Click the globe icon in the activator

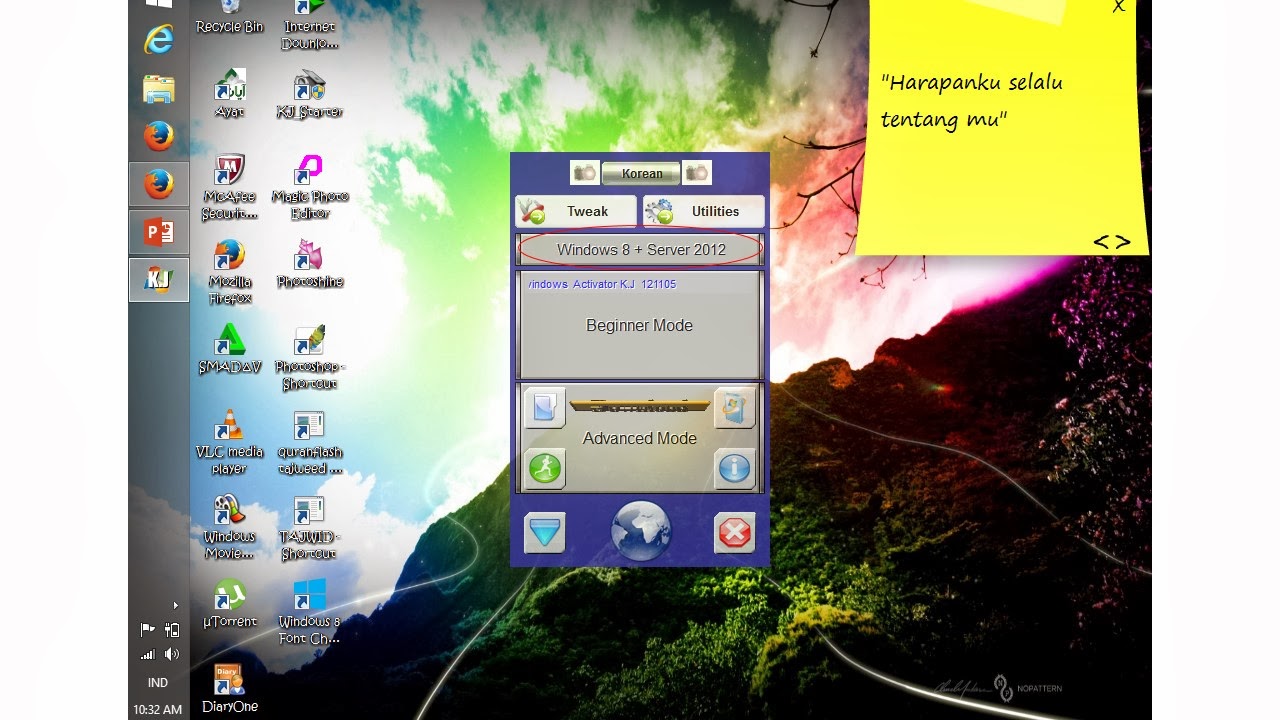point(641,532)
